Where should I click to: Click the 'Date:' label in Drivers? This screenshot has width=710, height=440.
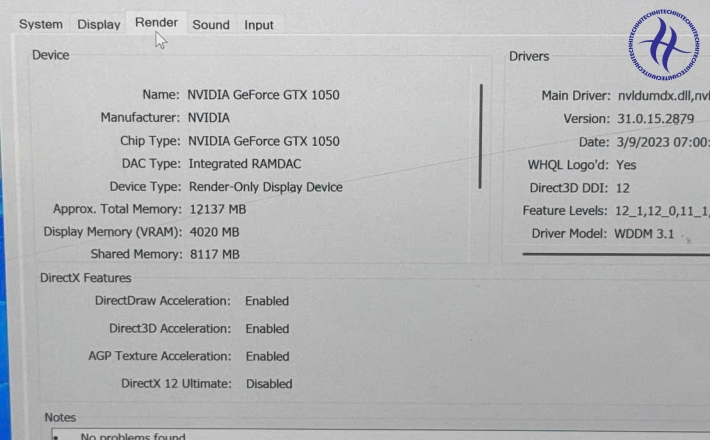594,142
